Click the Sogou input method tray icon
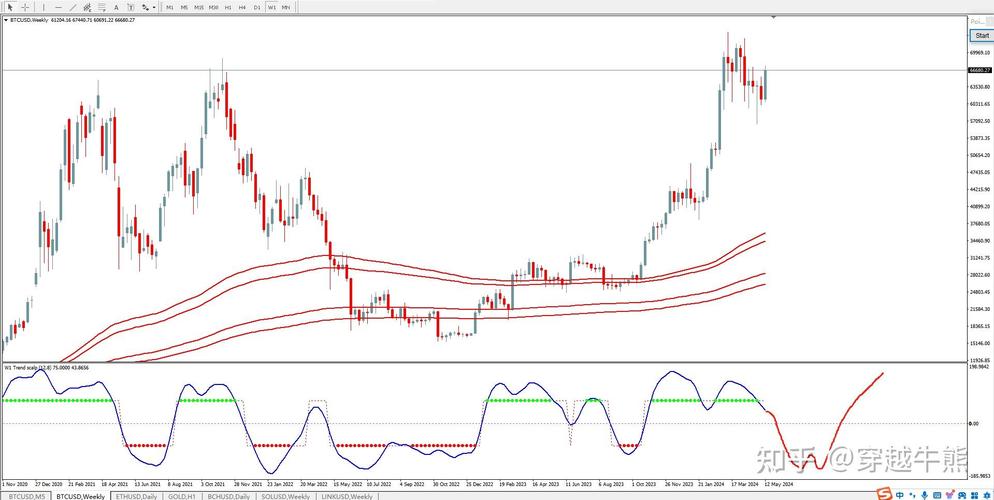Viewport: 994px width, 500px height. tap(884, 493)
